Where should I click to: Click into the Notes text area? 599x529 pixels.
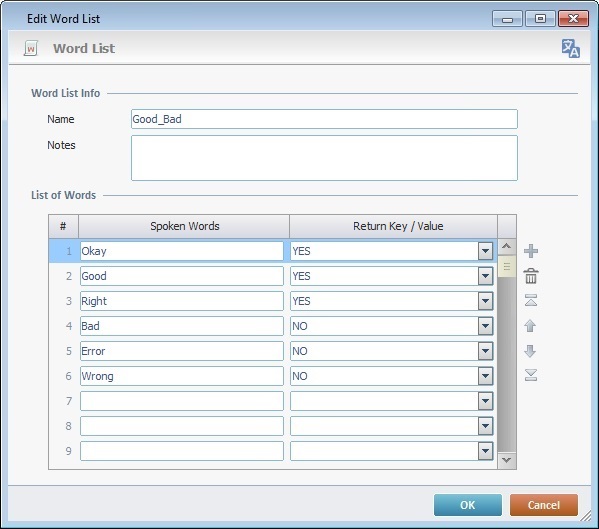point(324,158)
